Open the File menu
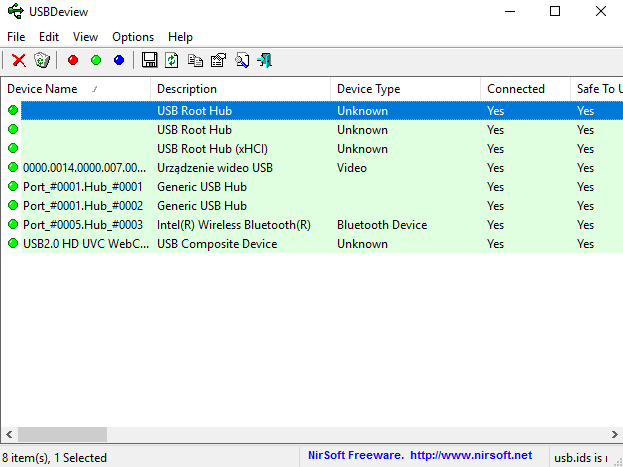Viewport: 623px width, 467px height. click(16, 37)
